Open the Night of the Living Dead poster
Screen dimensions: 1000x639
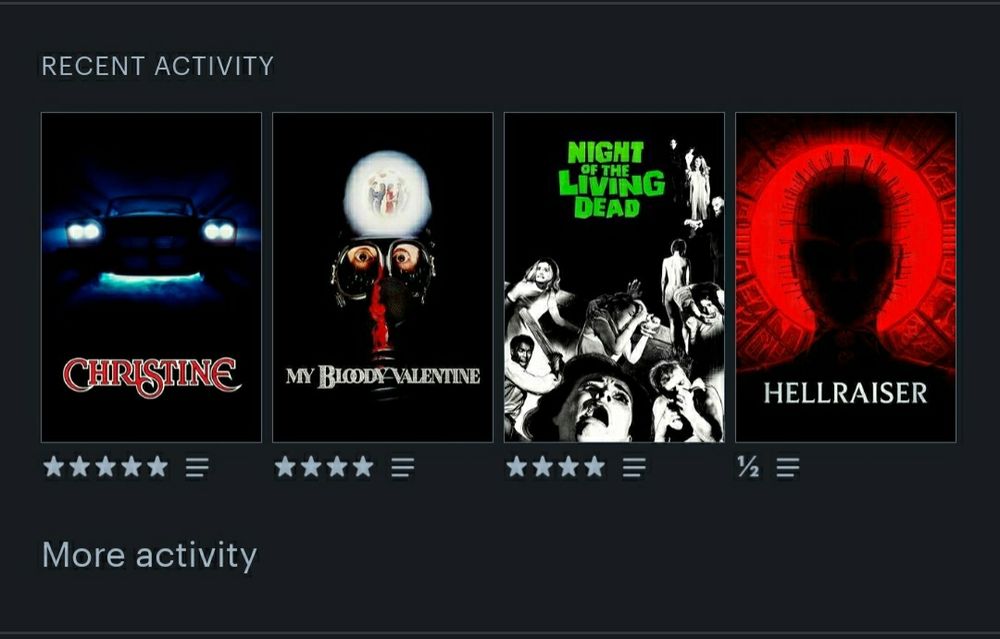(x=614, y=277)
